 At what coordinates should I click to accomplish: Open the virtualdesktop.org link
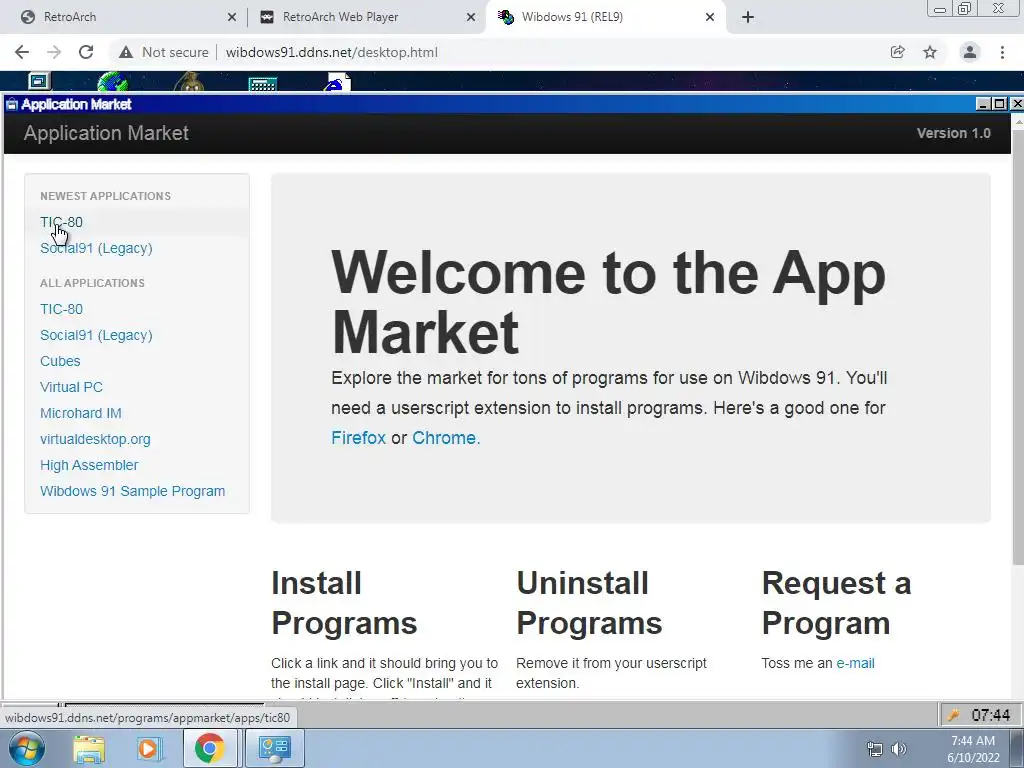[x=95, y=440]
